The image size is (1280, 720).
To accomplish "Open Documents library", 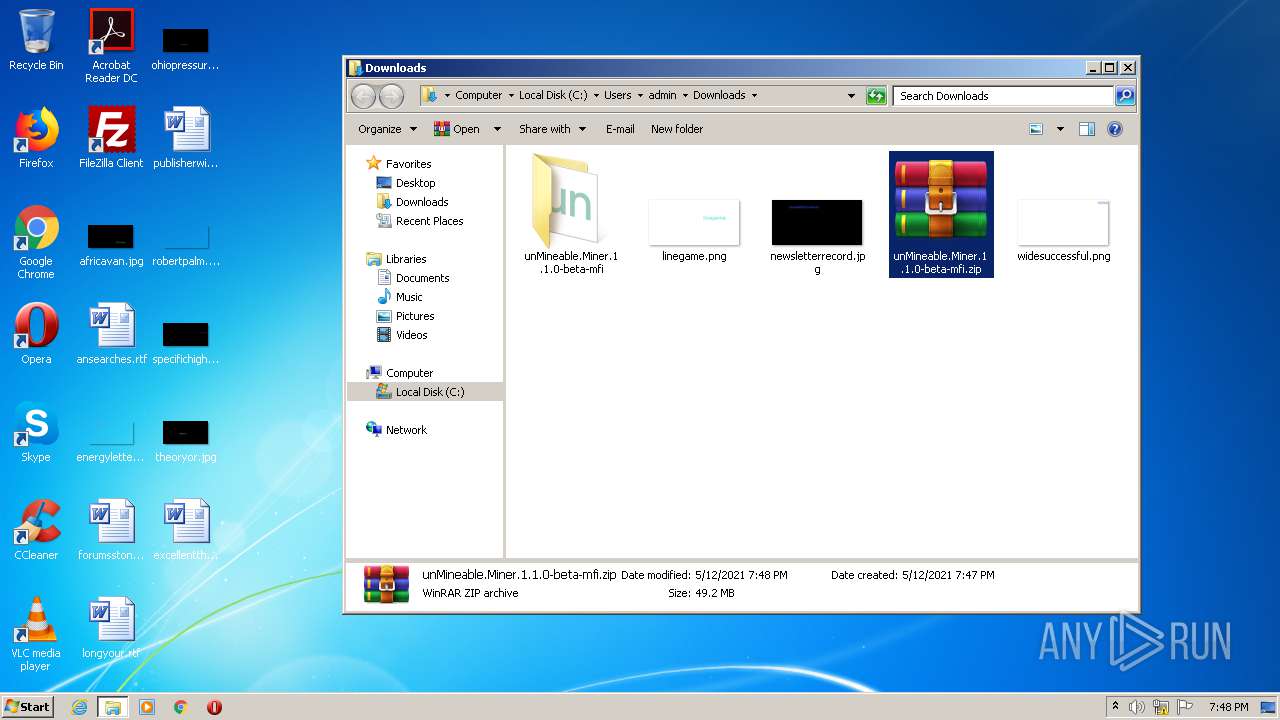I will click(x=422, y=278).
